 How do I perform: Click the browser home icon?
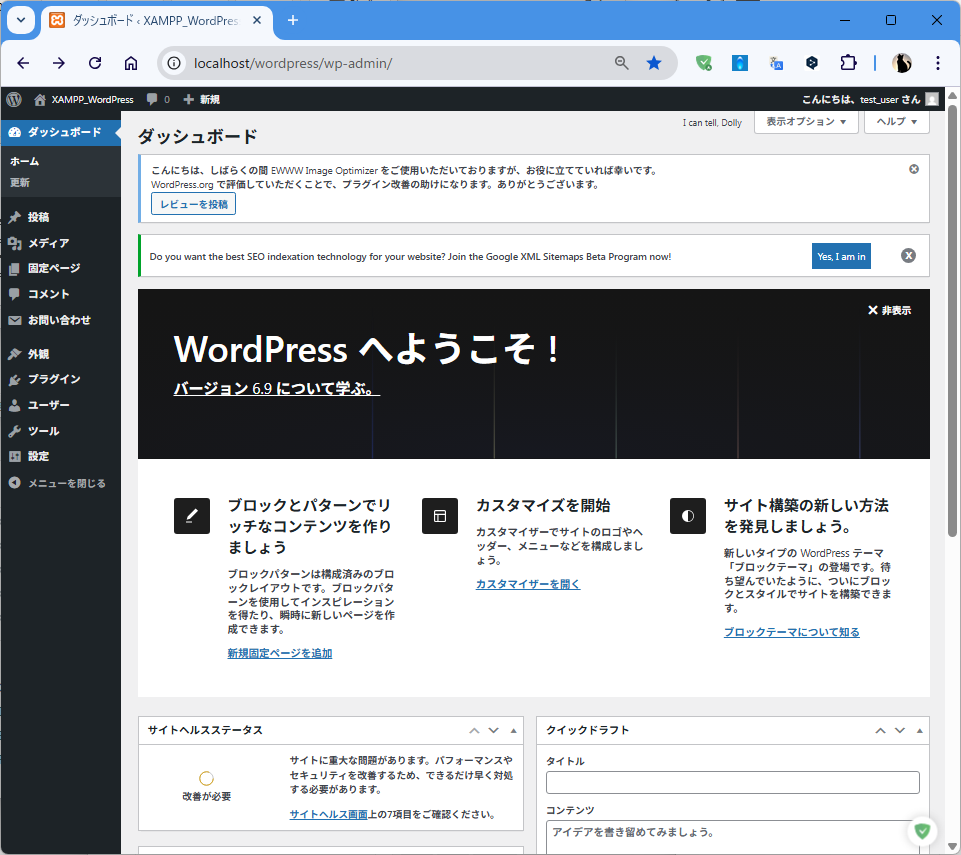click(131, 63)
